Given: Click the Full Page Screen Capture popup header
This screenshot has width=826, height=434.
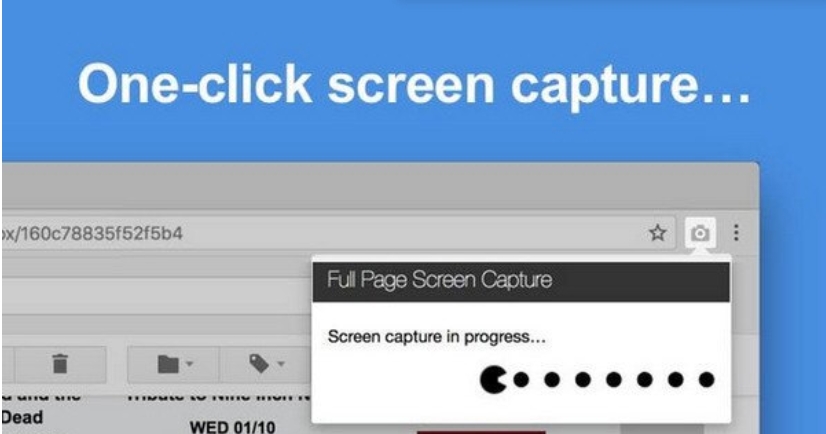Looking at the screenshot, I should [x=521, y=282].
